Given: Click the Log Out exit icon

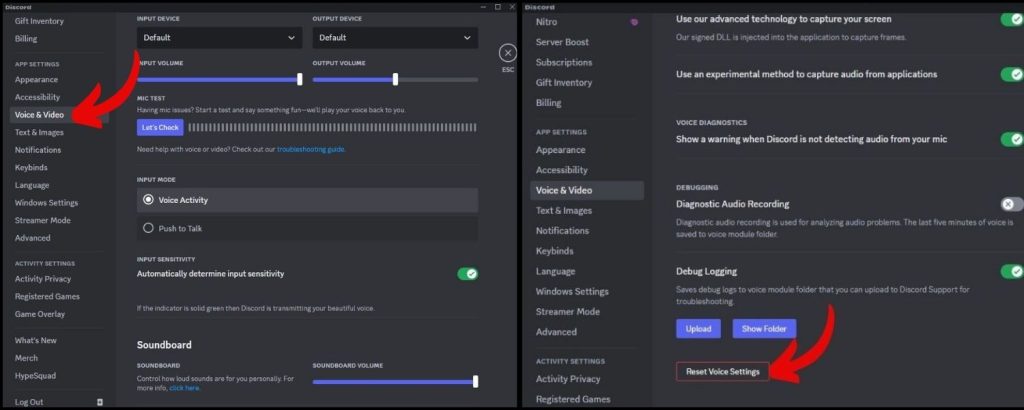Looking at the screenshot, I should point(100,402).
